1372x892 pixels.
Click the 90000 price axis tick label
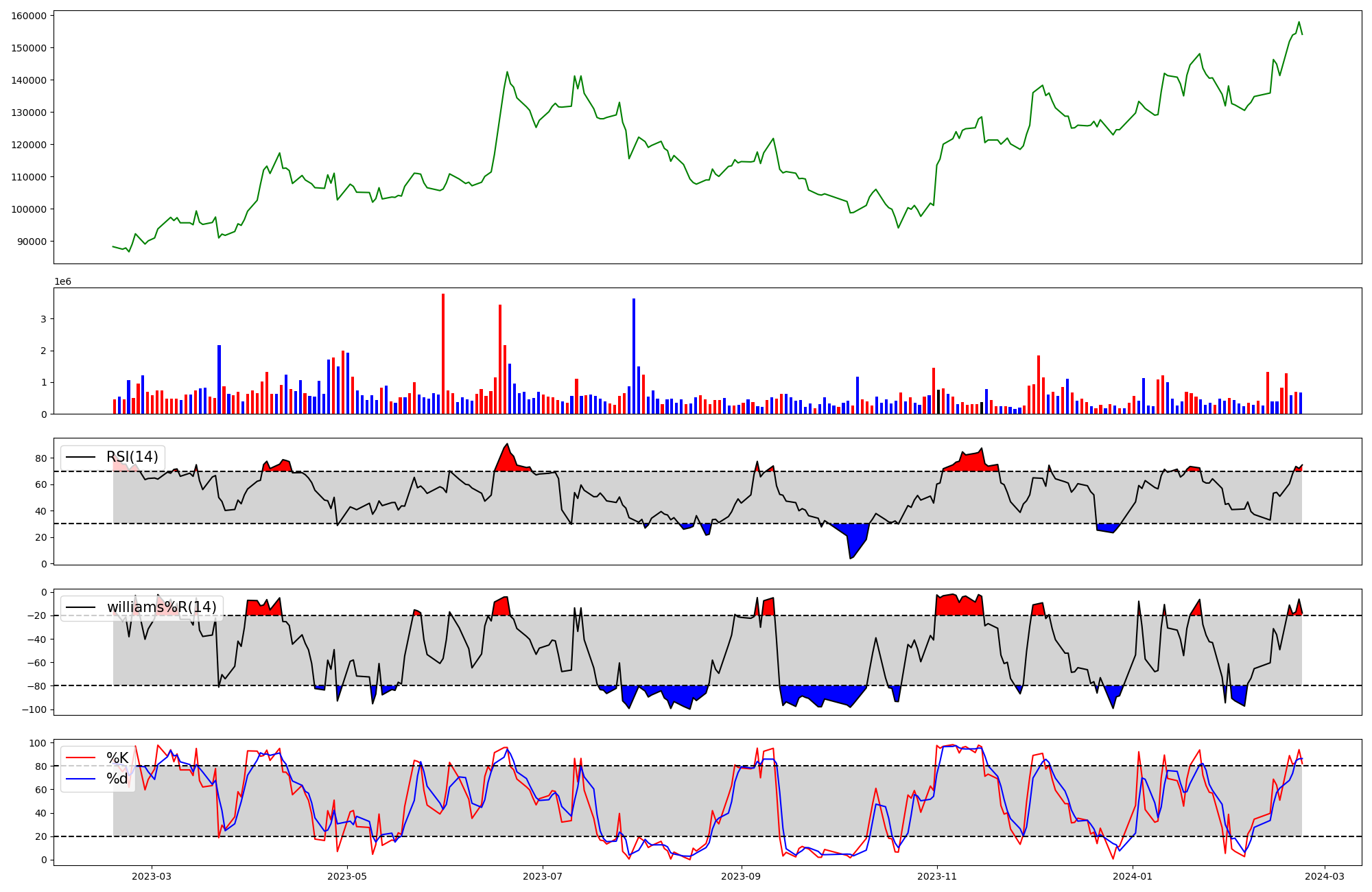point(32,242)
